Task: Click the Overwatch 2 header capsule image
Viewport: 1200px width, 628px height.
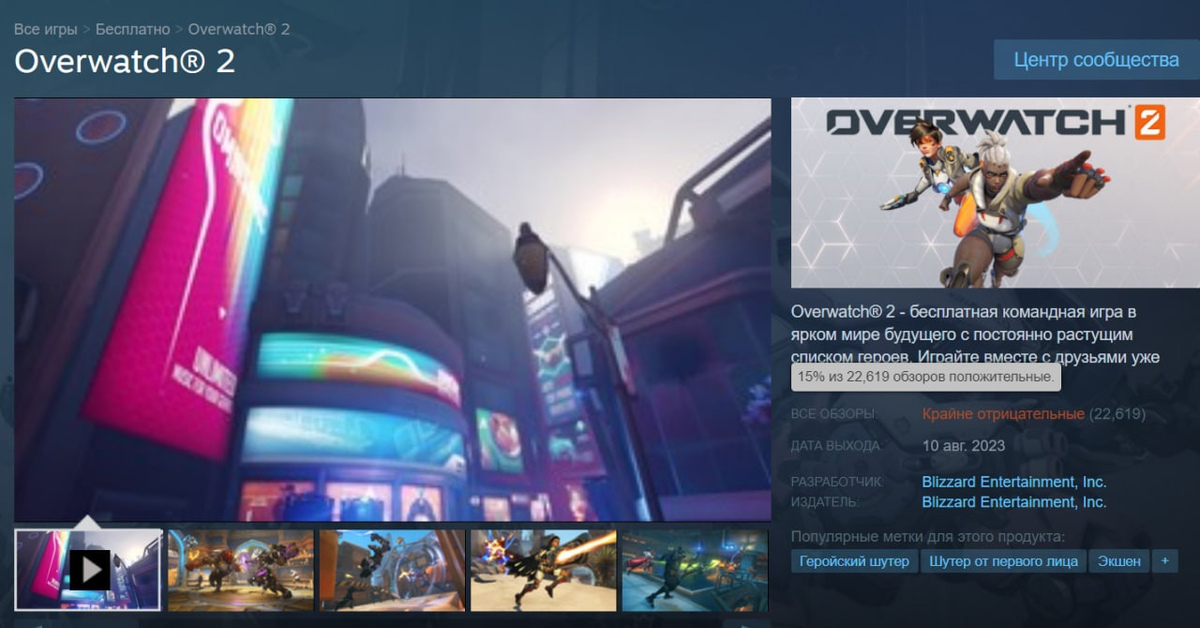Action: pyautogui.click(x=993, y=193)
